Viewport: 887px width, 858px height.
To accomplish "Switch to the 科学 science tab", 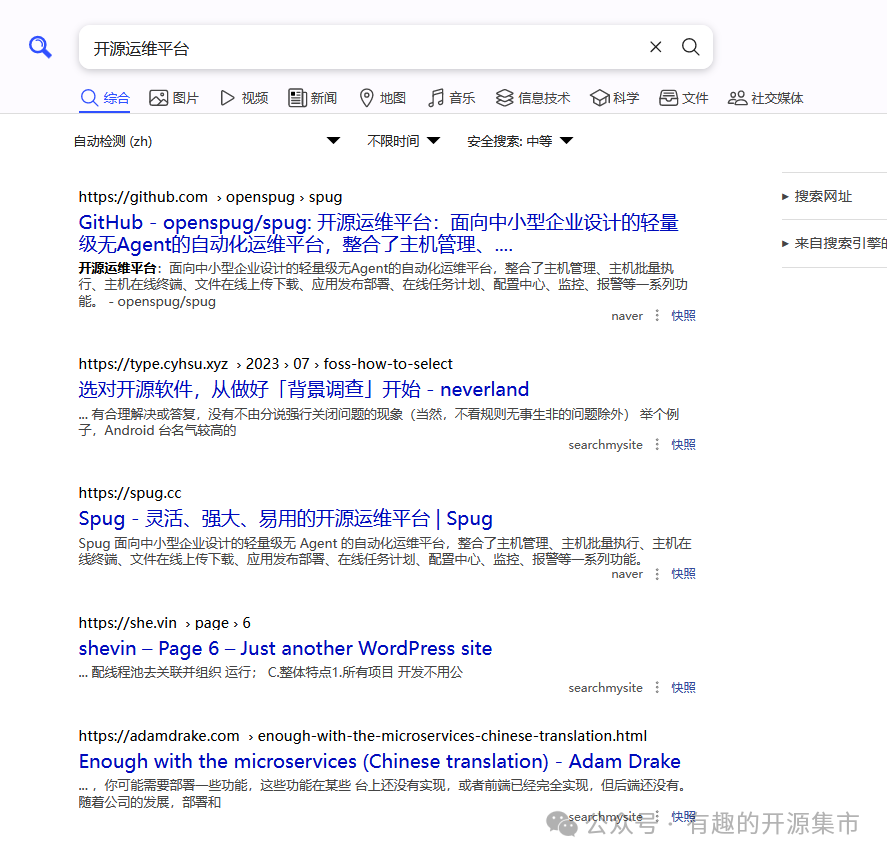I will 614,98.
